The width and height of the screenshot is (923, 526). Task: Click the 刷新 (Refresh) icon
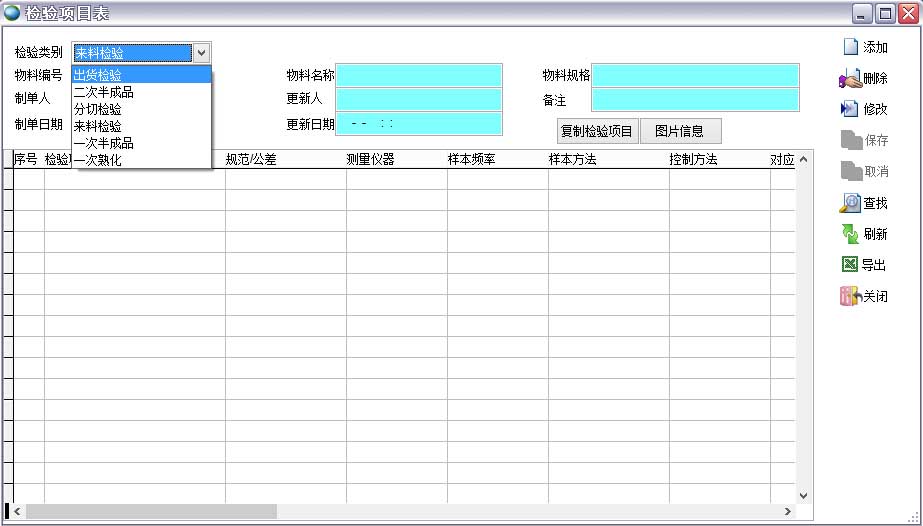[x=850, y=234]
